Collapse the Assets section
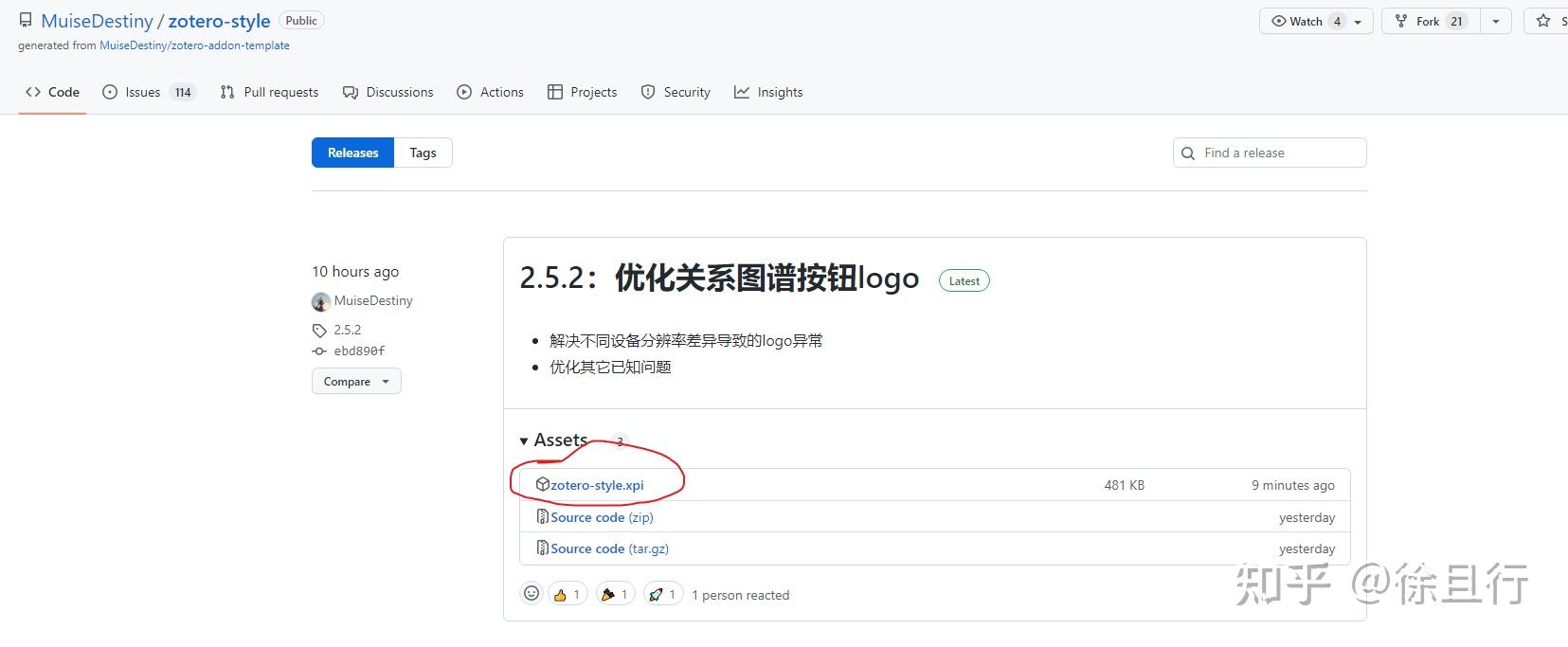The image size is (1568, 647). coord(554,440)
